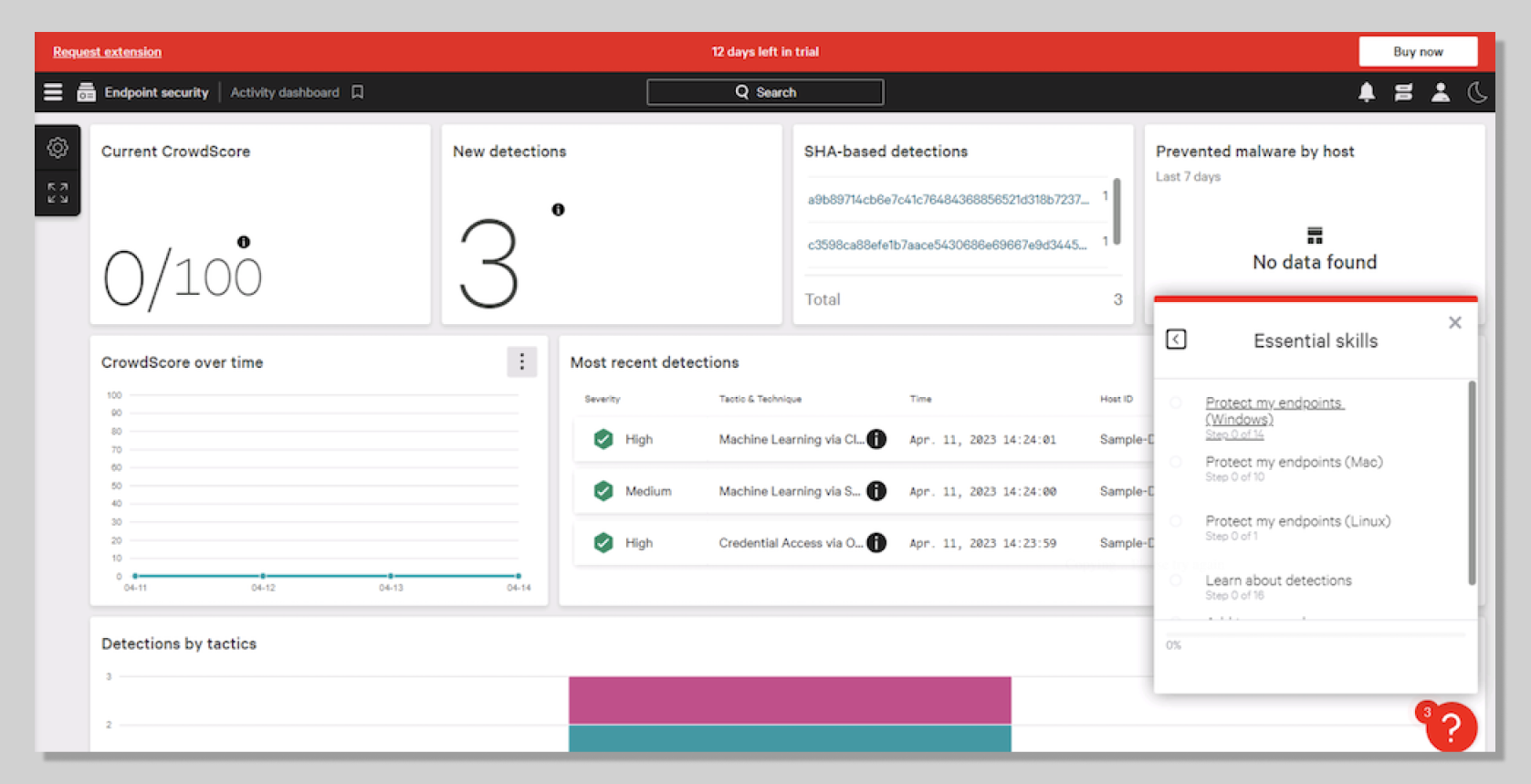Viewport: 1531px width, 784px height.
Task: Open the hamburger navigation menu
Action: (x=53, y=92)
